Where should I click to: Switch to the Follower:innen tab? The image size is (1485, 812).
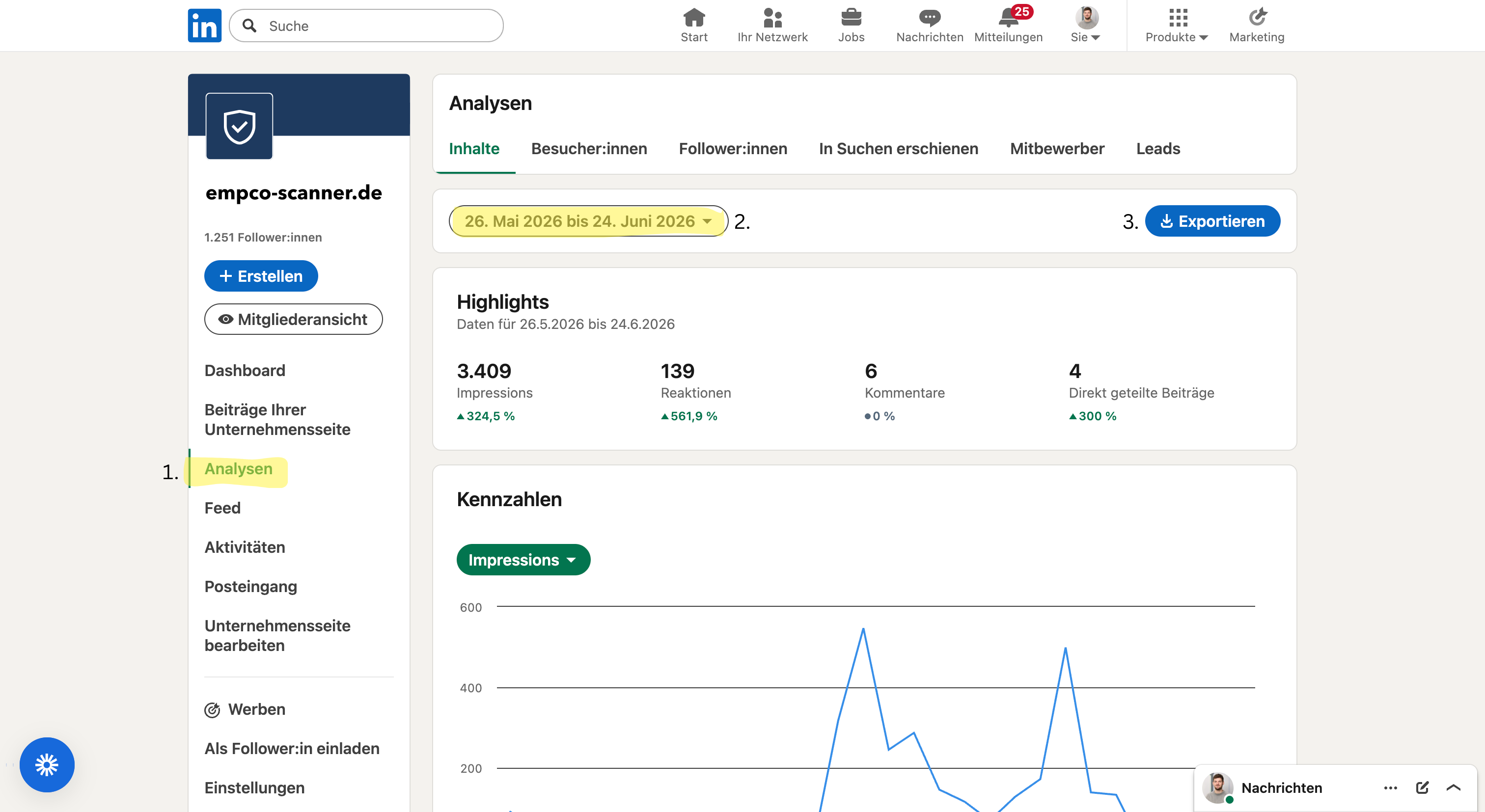coord(733,149)
